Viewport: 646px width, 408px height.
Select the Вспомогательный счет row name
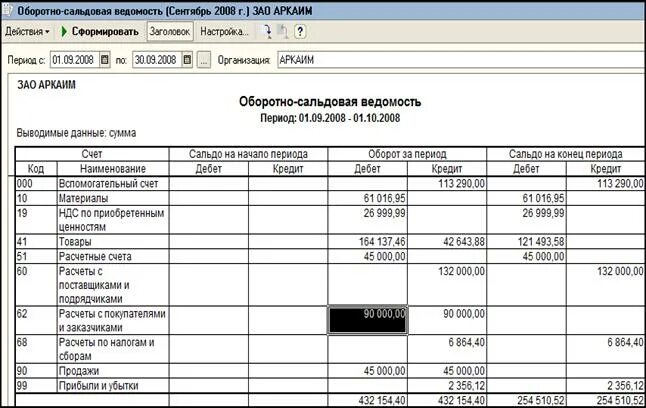pos(112,183)
